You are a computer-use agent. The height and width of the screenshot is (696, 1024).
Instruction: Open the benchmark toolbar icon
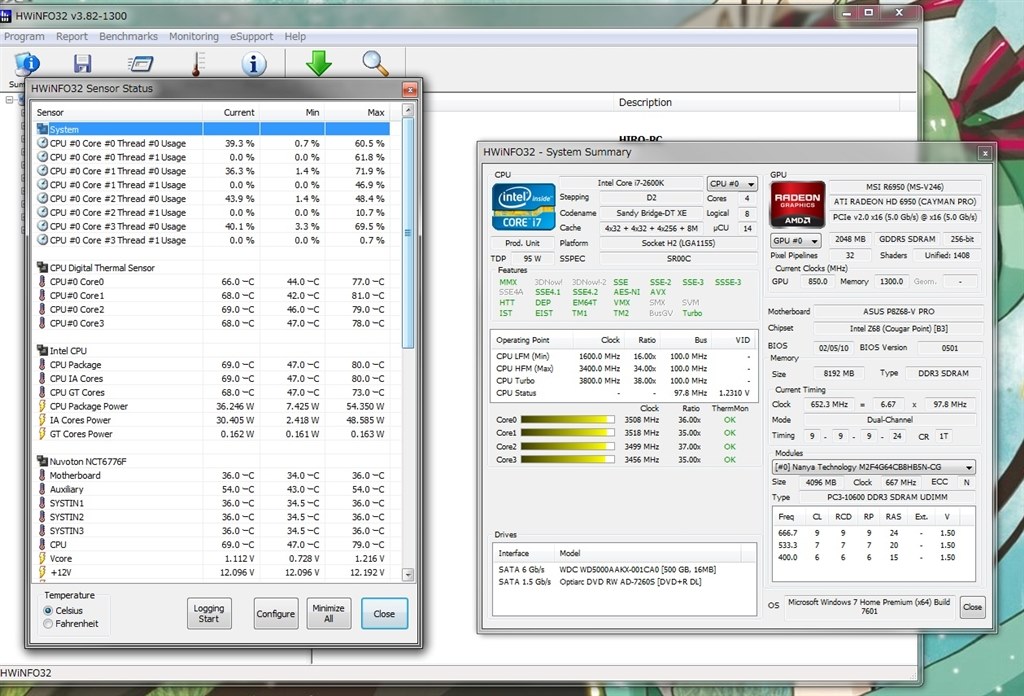pos(141,63)
